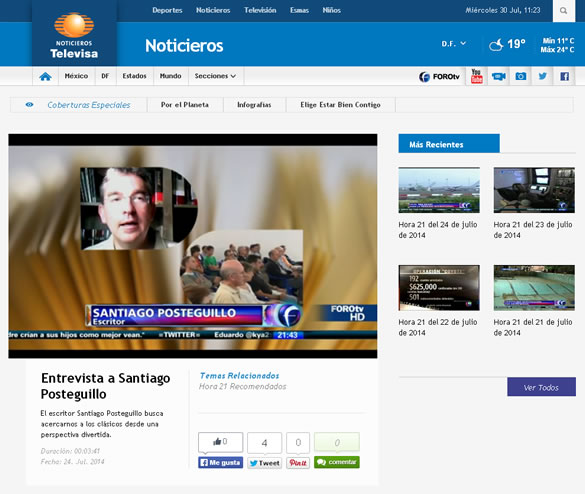Open the Televisión top menu
Viewport: 585px width, 494px height.
click(260, 10)
